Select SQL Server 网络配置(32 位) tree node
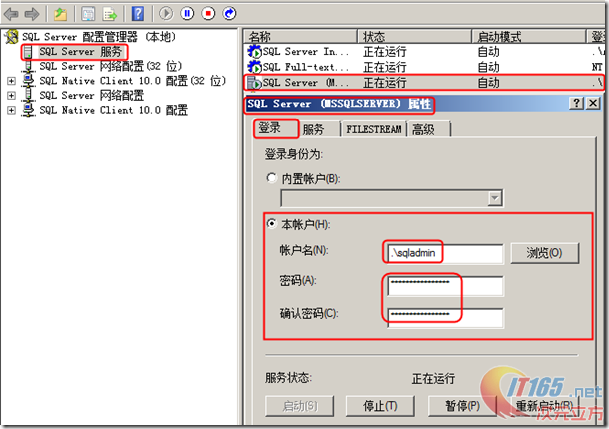 (111, 66)
